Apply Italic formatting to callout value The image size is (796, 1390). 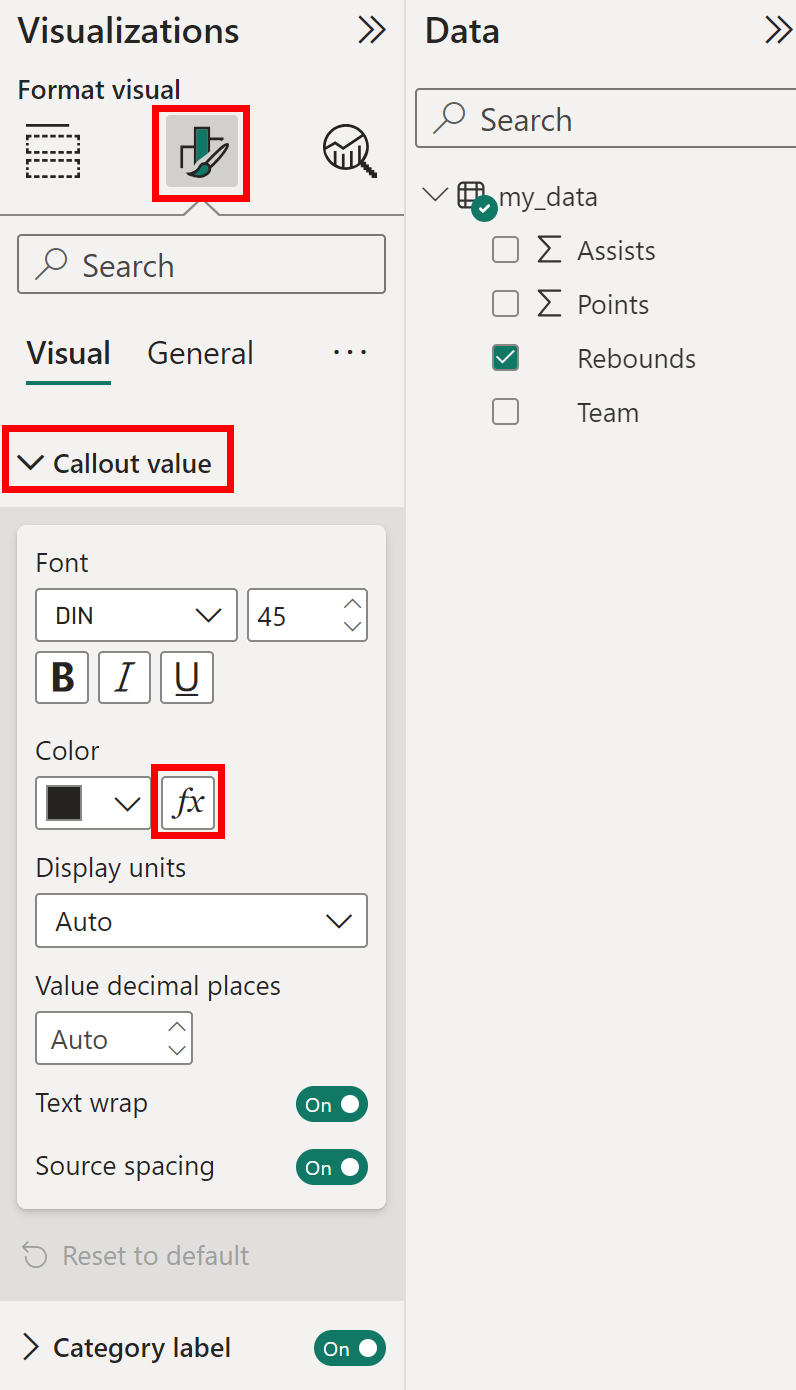coord(124,677)
